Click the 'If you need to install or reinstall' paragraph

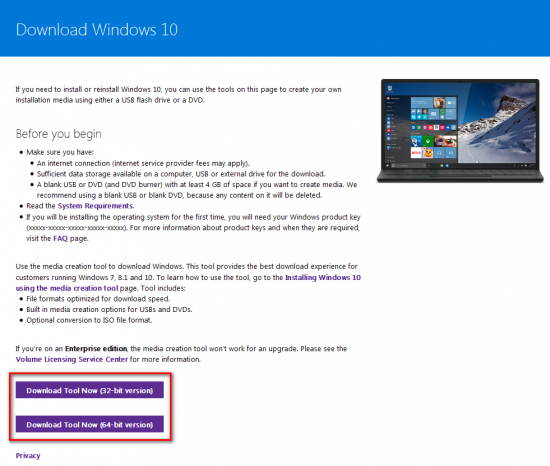pyautogui.click(x=178, y=95)
